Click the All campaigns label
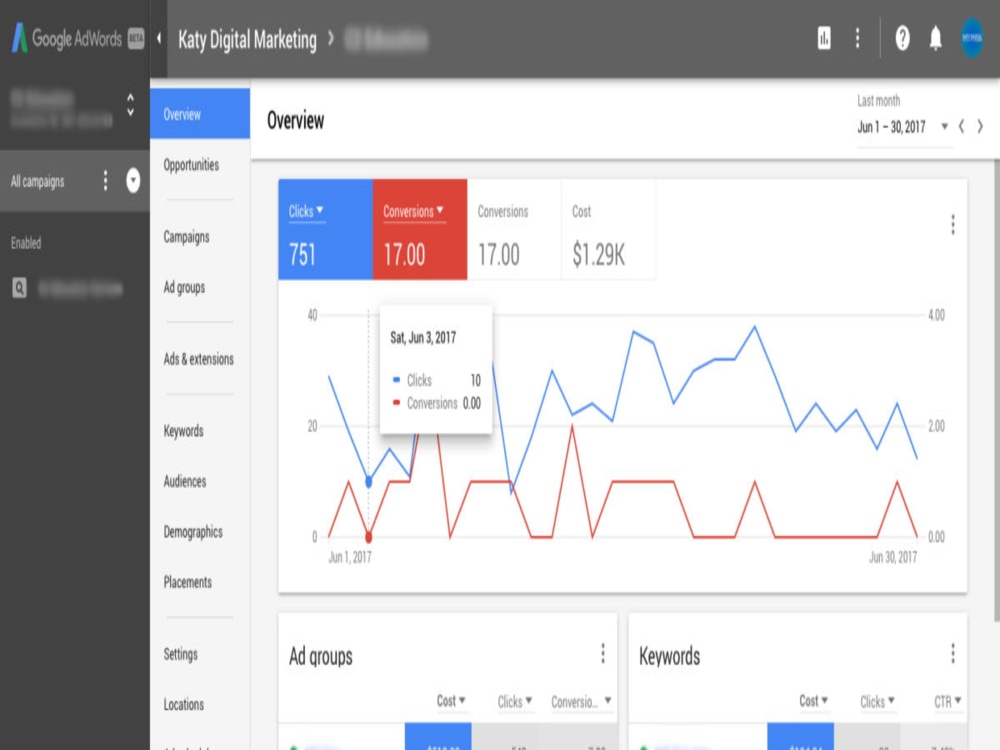The height and width of the screenshot is (750, 1000). point(38,181)
